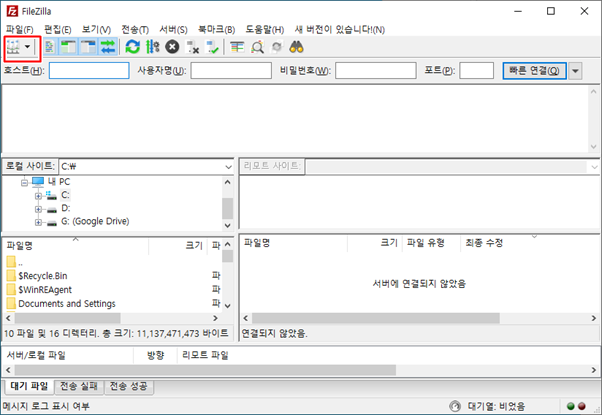Image resolution: width=602 pixels, height=415 pixels.
Task: Open the 도움말(H) menu
Action: pyautogui.click(x=265, y=30)
